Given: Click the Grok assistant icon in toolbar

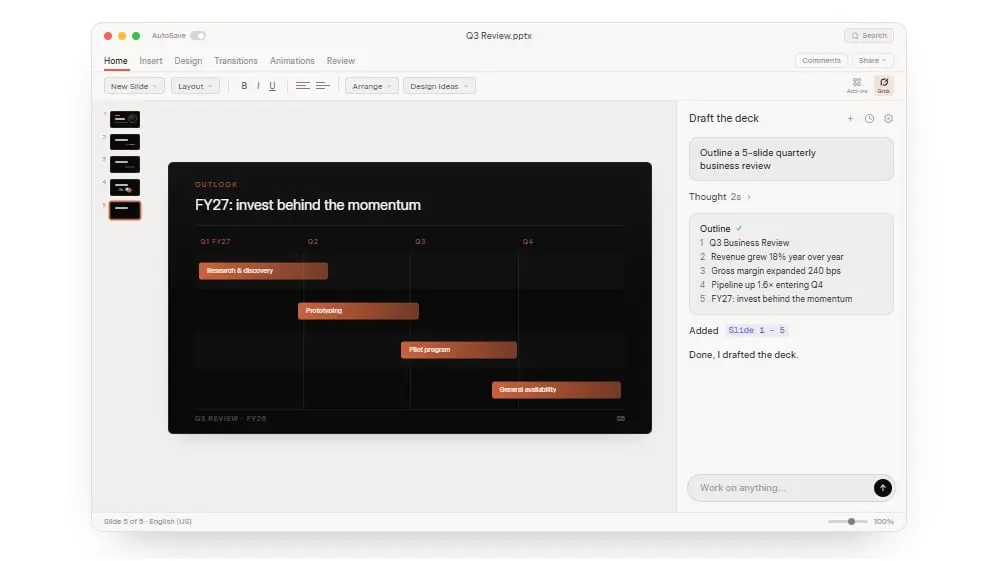Looking at the screenshot, I should [884, 85].
